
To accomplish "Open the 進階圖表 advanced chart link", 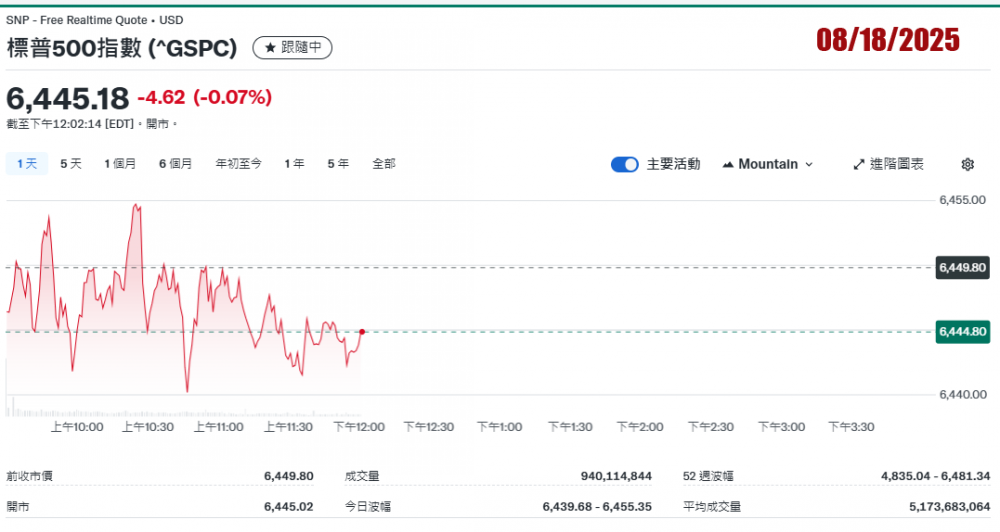I will click(x=888, y=164).
